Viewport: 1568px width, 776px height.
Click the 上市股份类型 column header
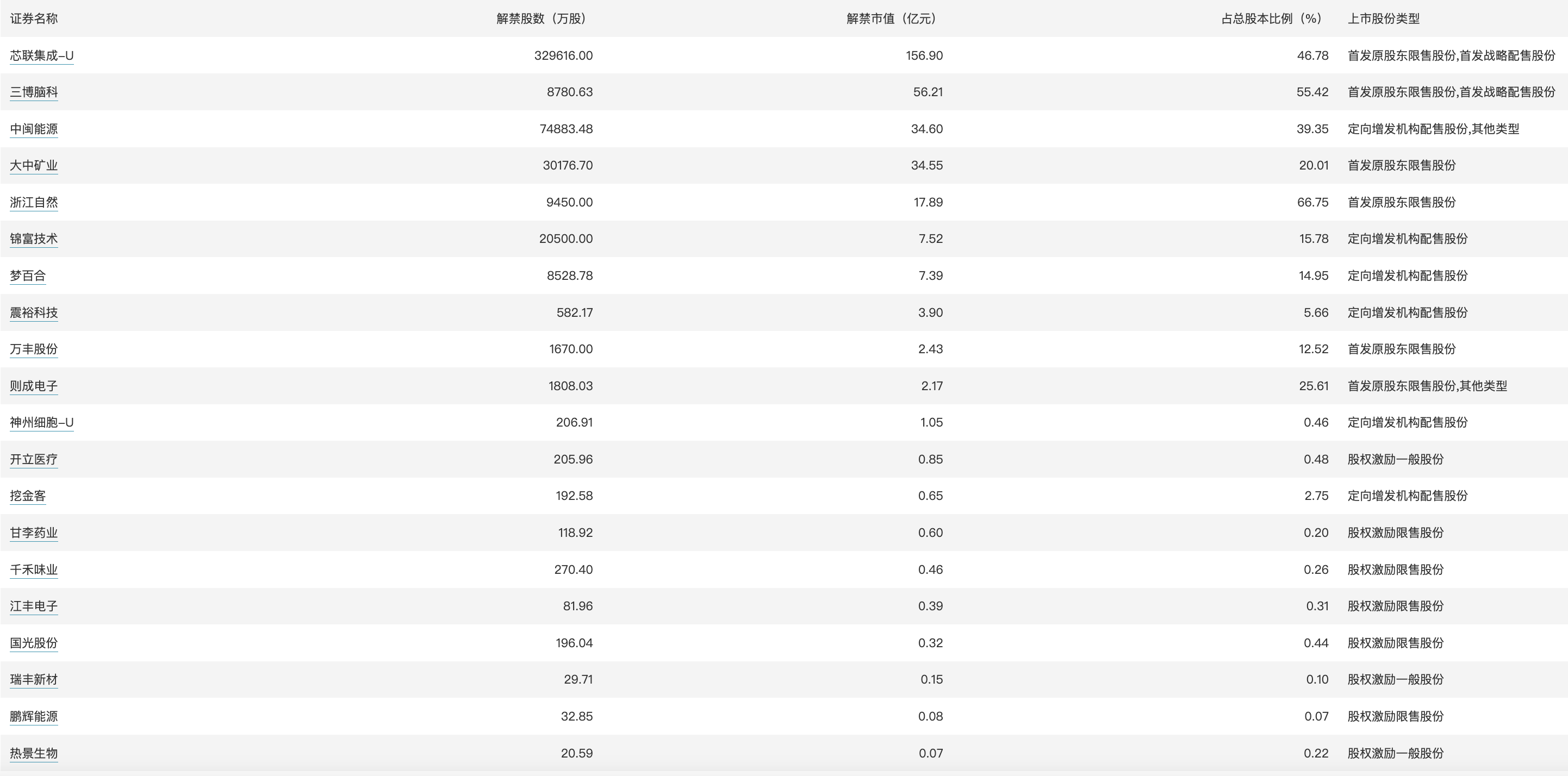pos(1383,19)
